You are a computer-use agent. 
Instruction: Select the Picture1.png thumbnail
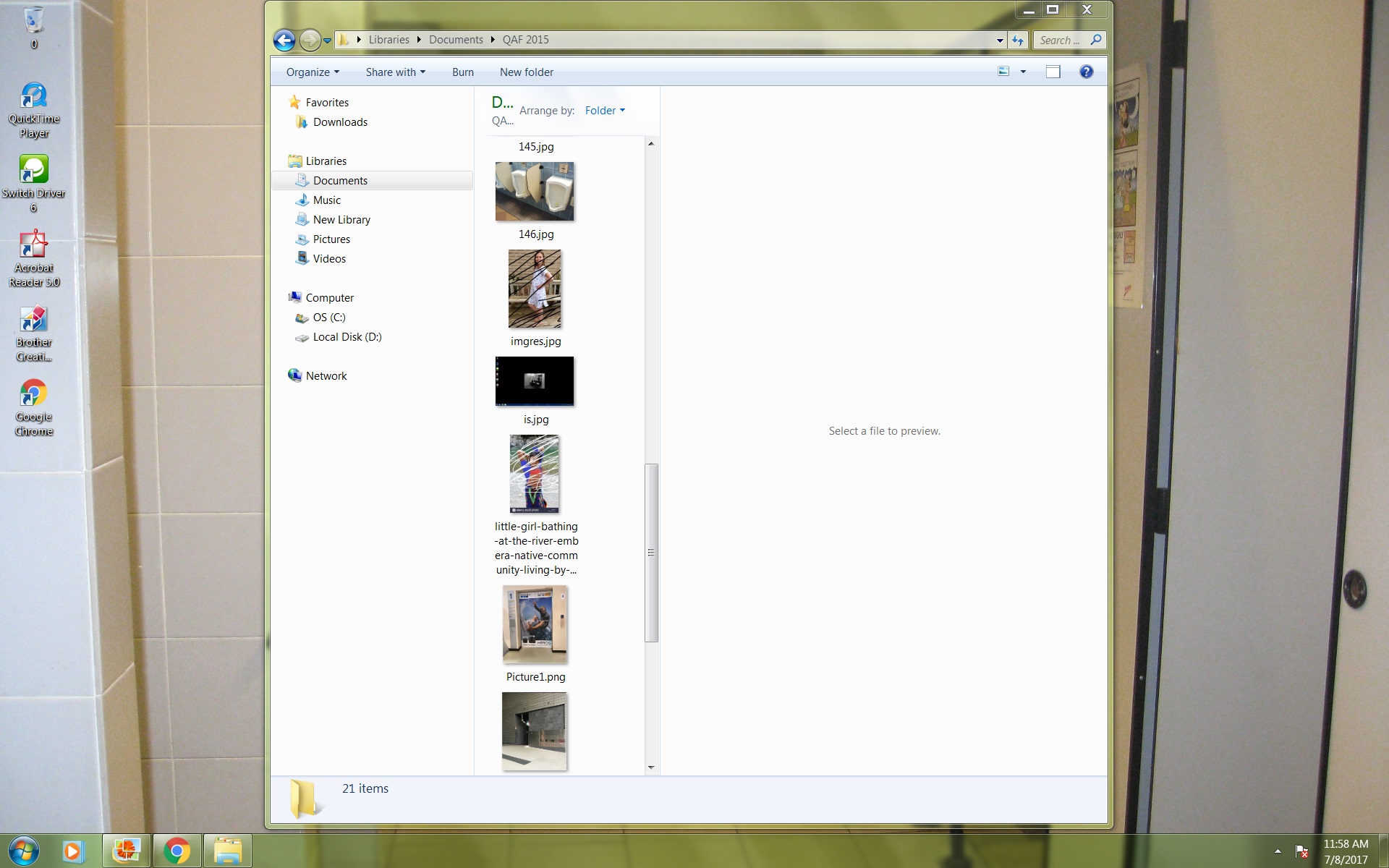[535, 624]
